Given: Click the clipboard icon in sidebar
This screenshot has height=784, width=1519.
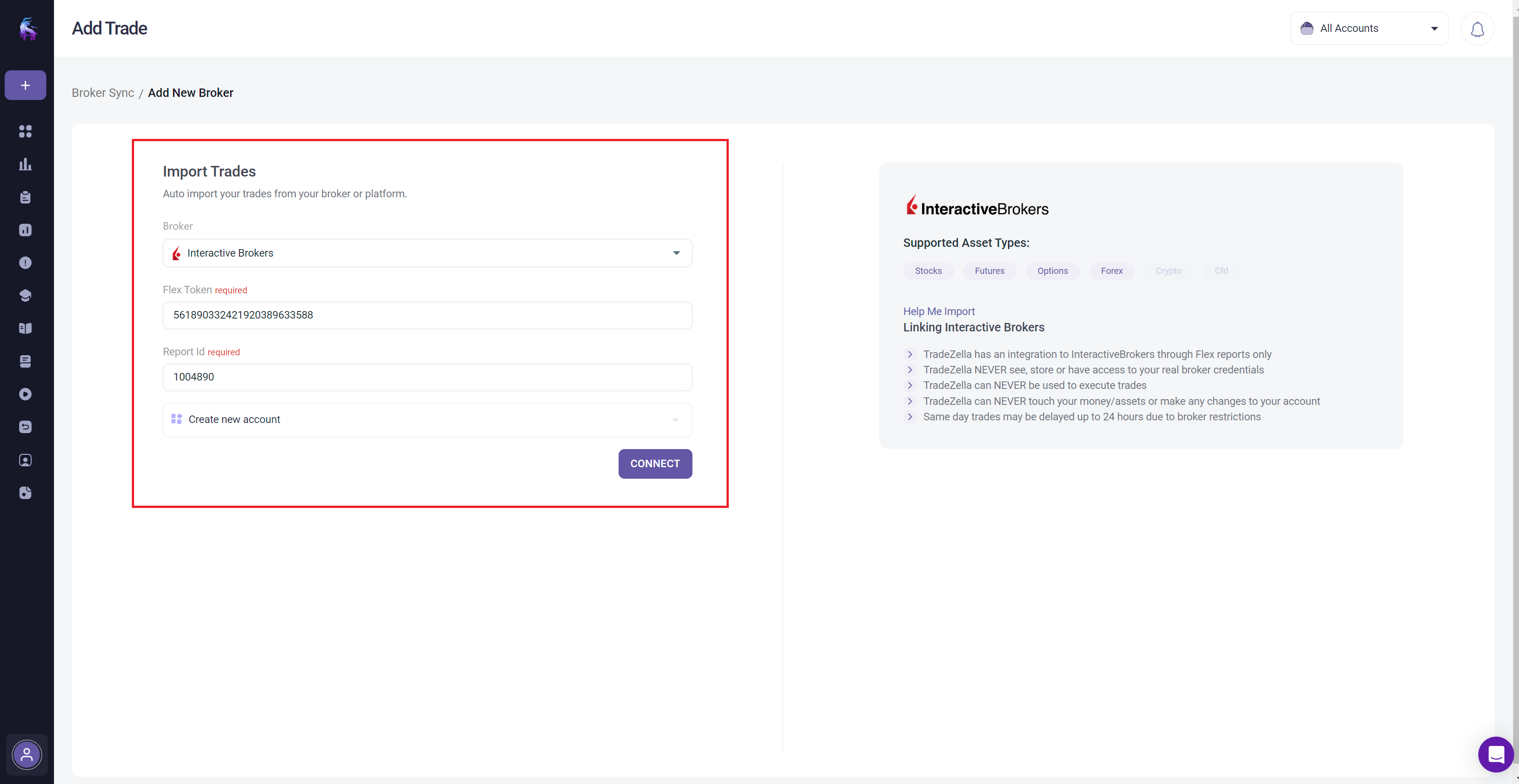Looking at the screenshot, I should 25,197.
